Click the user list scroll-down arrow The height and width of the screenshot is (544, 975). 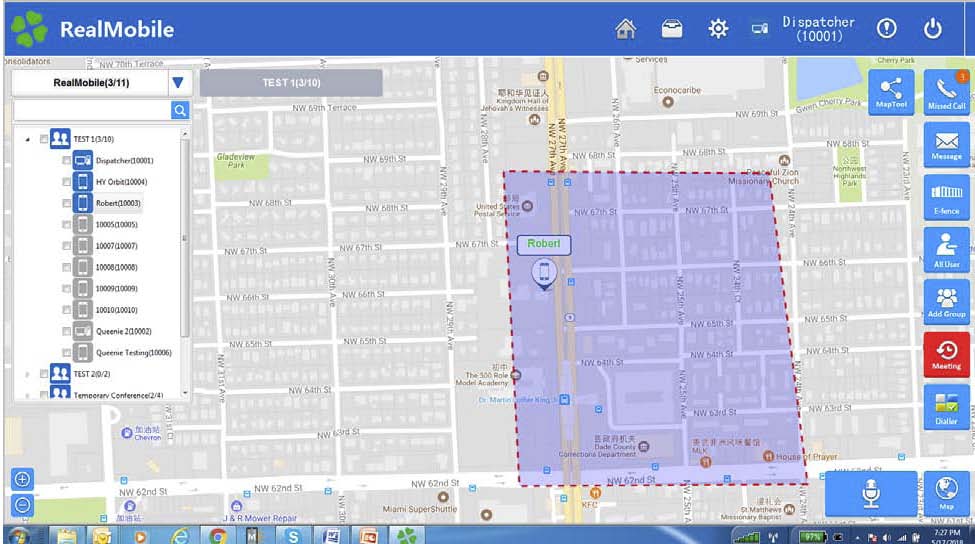pyautogui.click(x=185, y=392)
